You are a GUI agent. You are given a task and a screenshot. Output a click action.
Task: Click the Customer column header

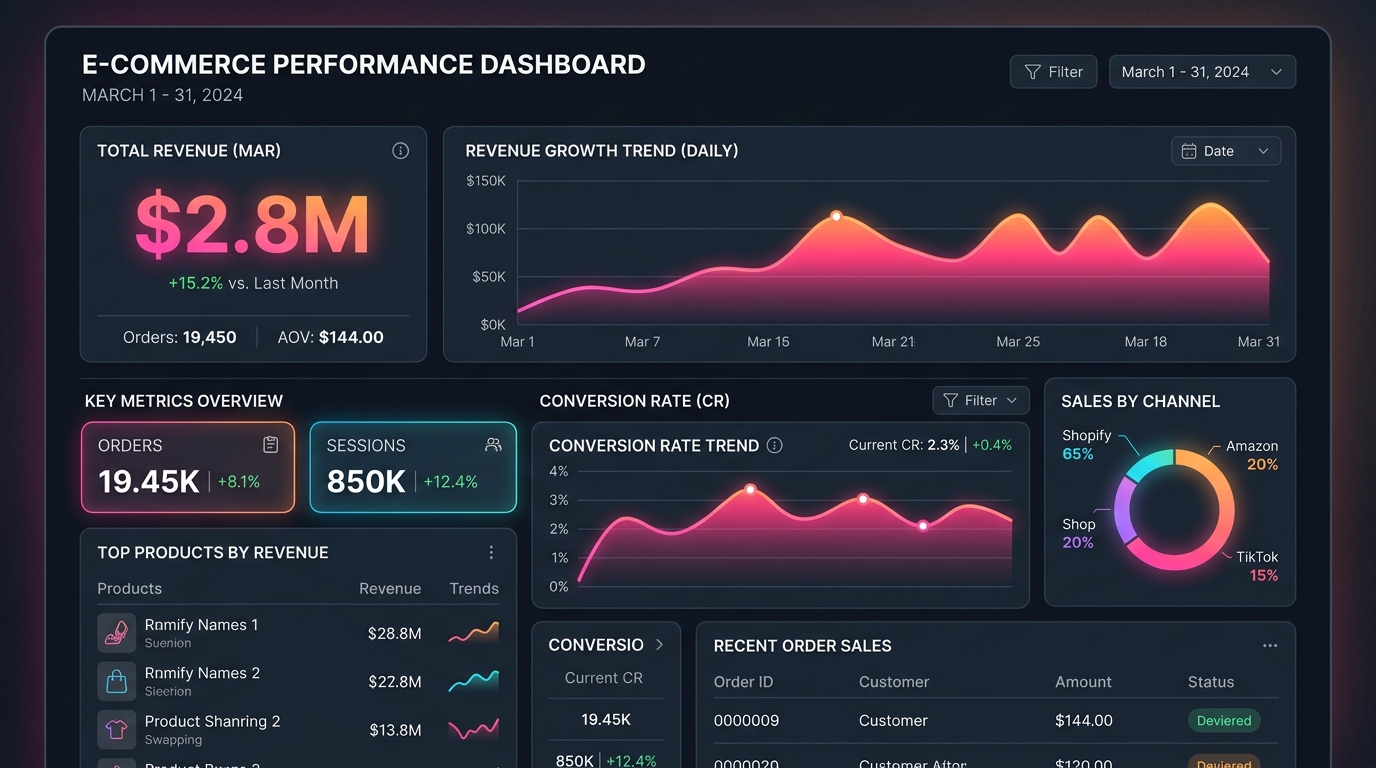pyautogui.click(x=894, y=682)
